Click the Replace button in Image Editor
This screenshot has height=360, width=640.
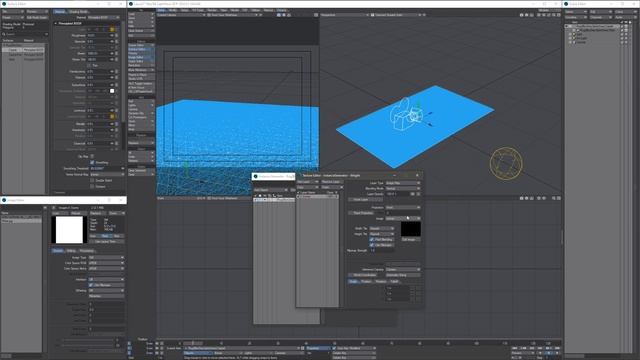(98, 213)
